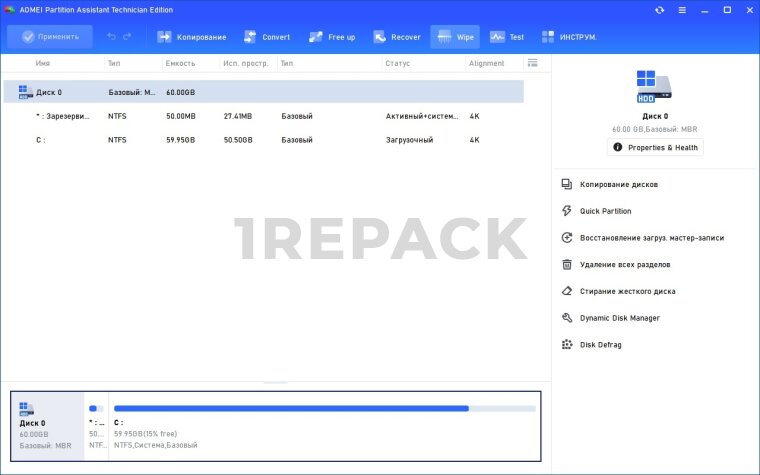Screen dimensions: 760x475
Task: Click the Копирование (Copy) toolbar icon
Action: coord(165,37)
